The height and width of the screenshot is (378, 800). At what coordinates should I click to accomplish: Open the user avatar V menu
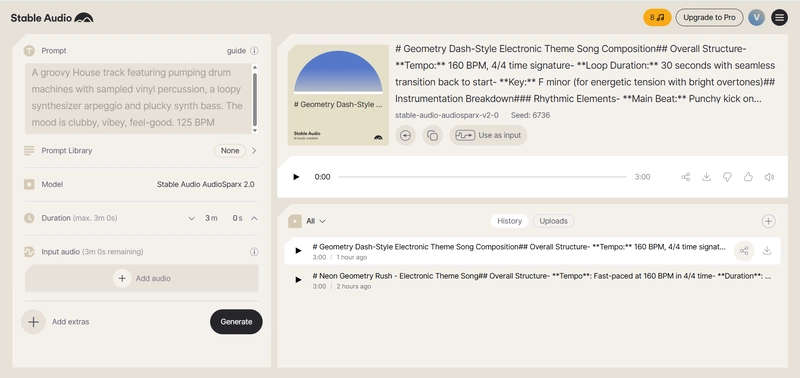(756, 17)
